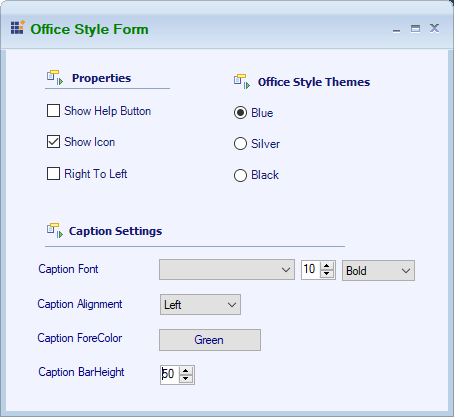Viewport: 454px width, 417px height.
Task: Open the Bold font style dropdown
Action: 378,270
